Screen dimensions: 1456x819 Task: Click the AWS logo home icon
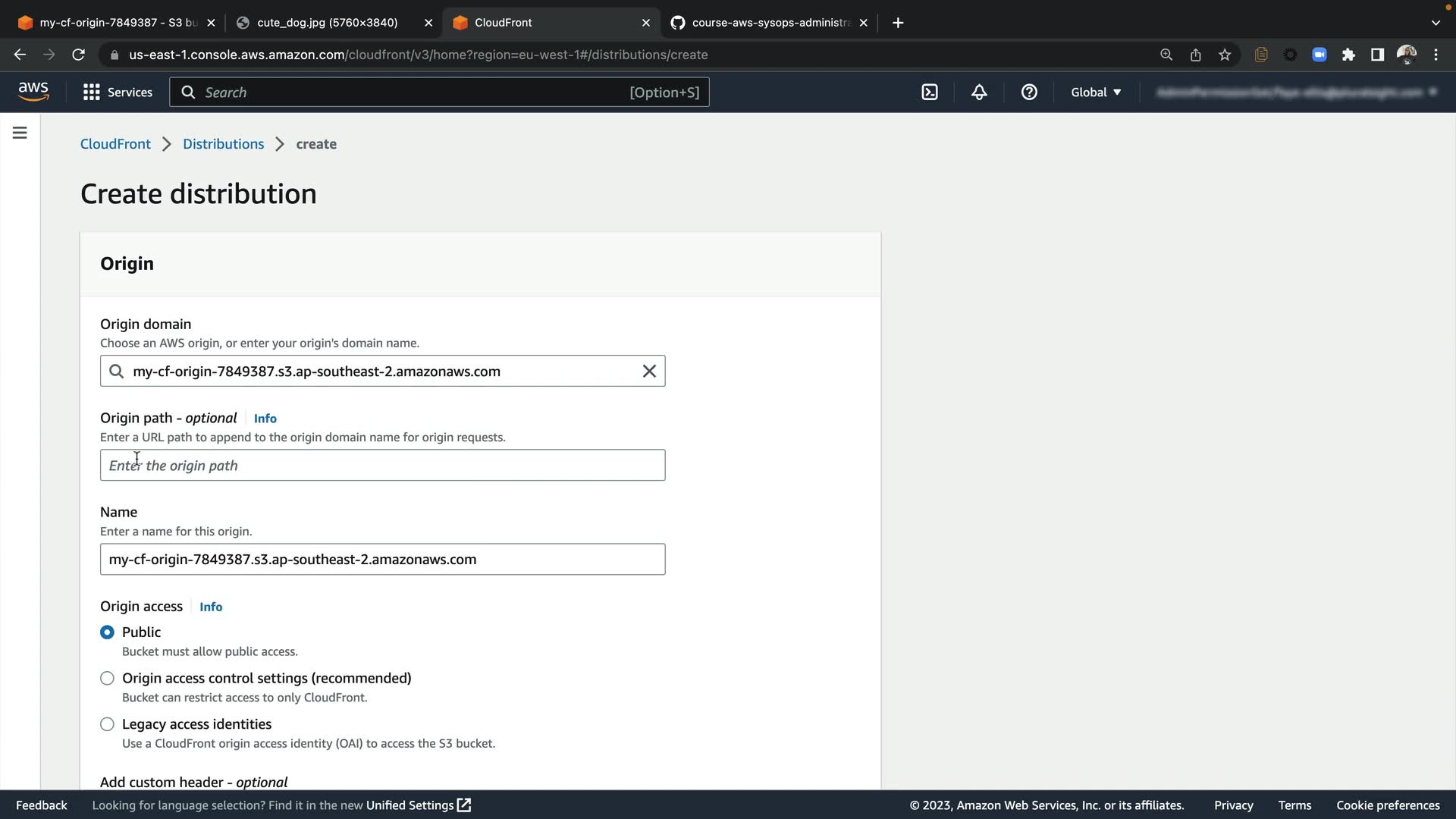tap(33, 92)
